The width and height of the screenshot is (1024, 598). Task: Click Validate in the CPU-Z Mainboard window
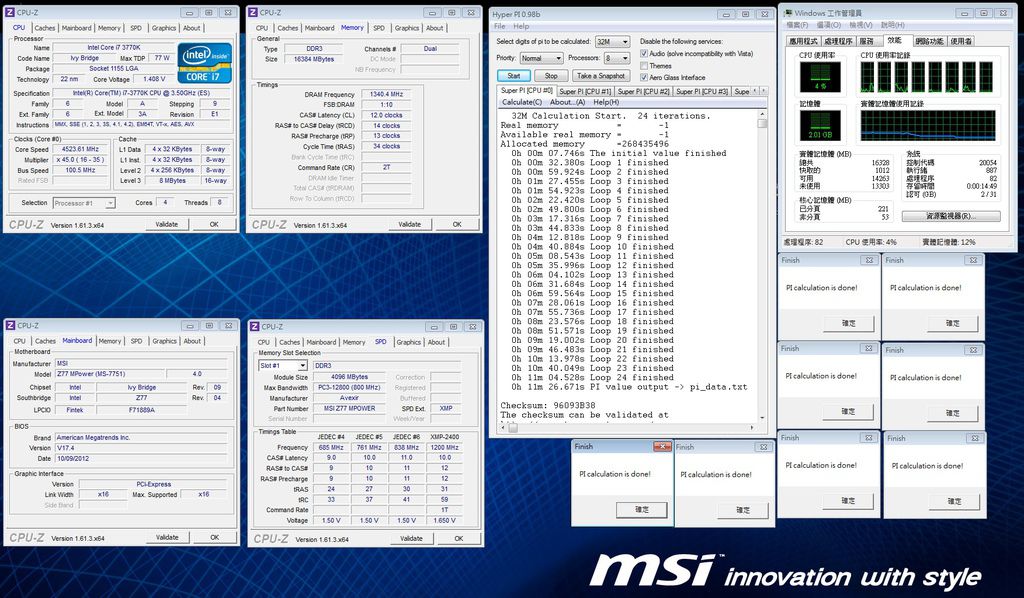pos(167,537)
